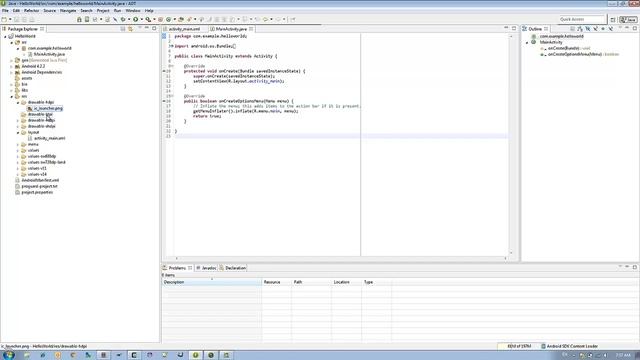Open the Refactor menu
Viewport: 640px width, 360px height.
(31, 11)
